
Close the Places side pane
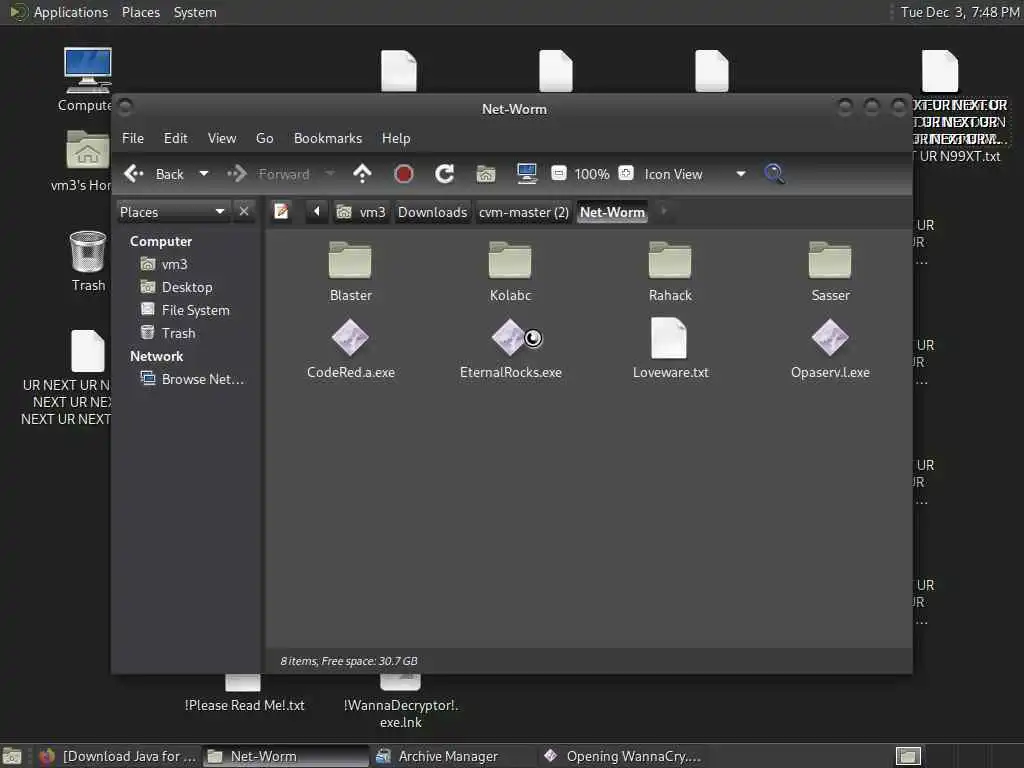pos(244,212)
